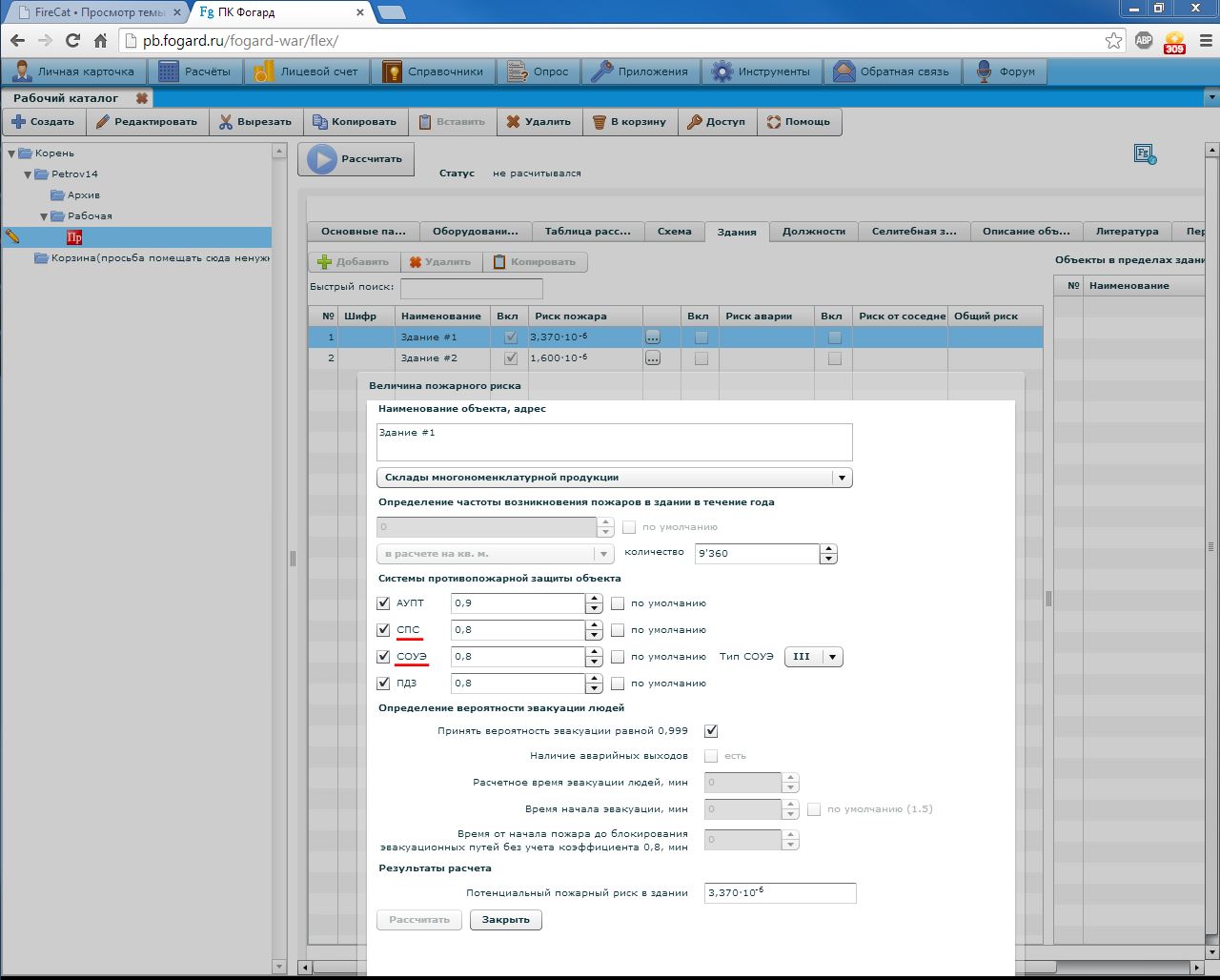Click the Удалить toolbar button
The height and width of the screenshot is (980, 1220).
(x=539, y=122)
